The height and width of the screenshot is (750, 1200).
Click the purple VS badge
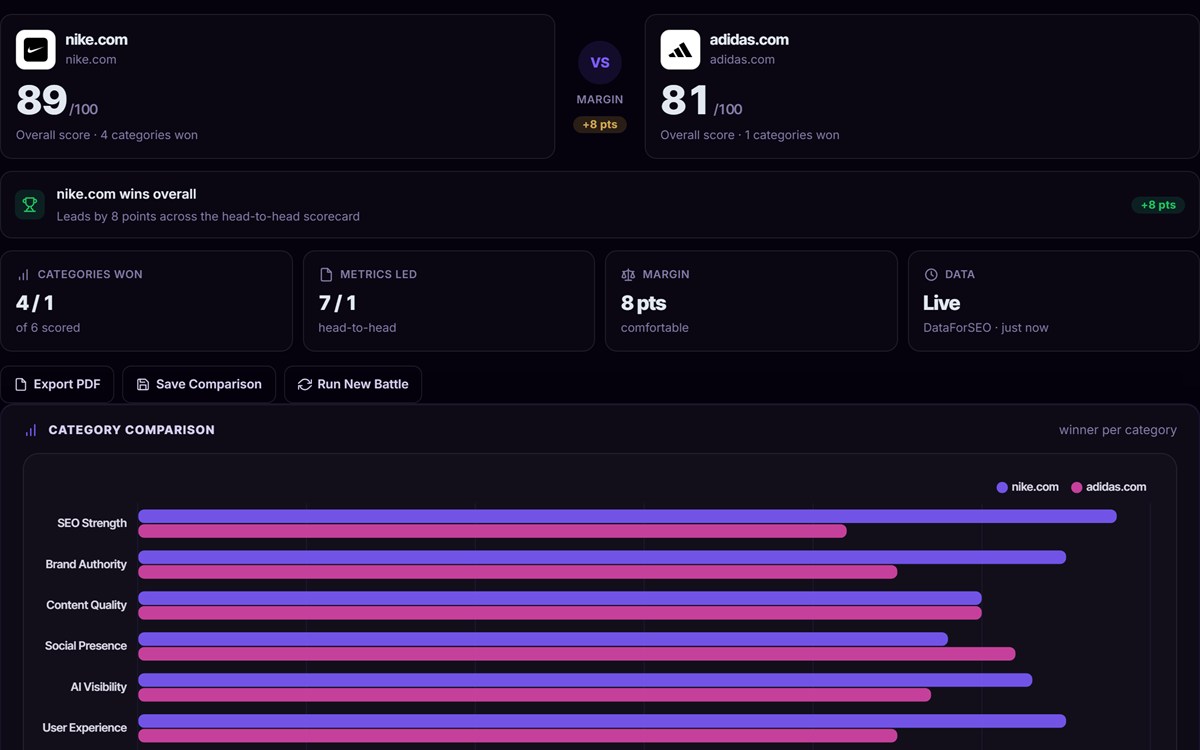(600, 62)
